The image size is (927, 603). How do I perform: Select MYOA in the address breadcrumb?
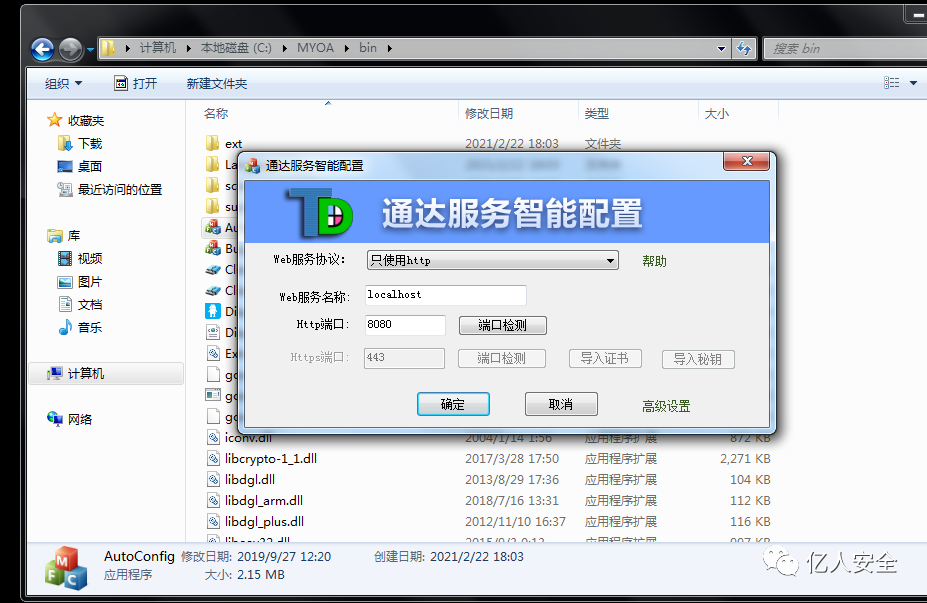point(315,48)
